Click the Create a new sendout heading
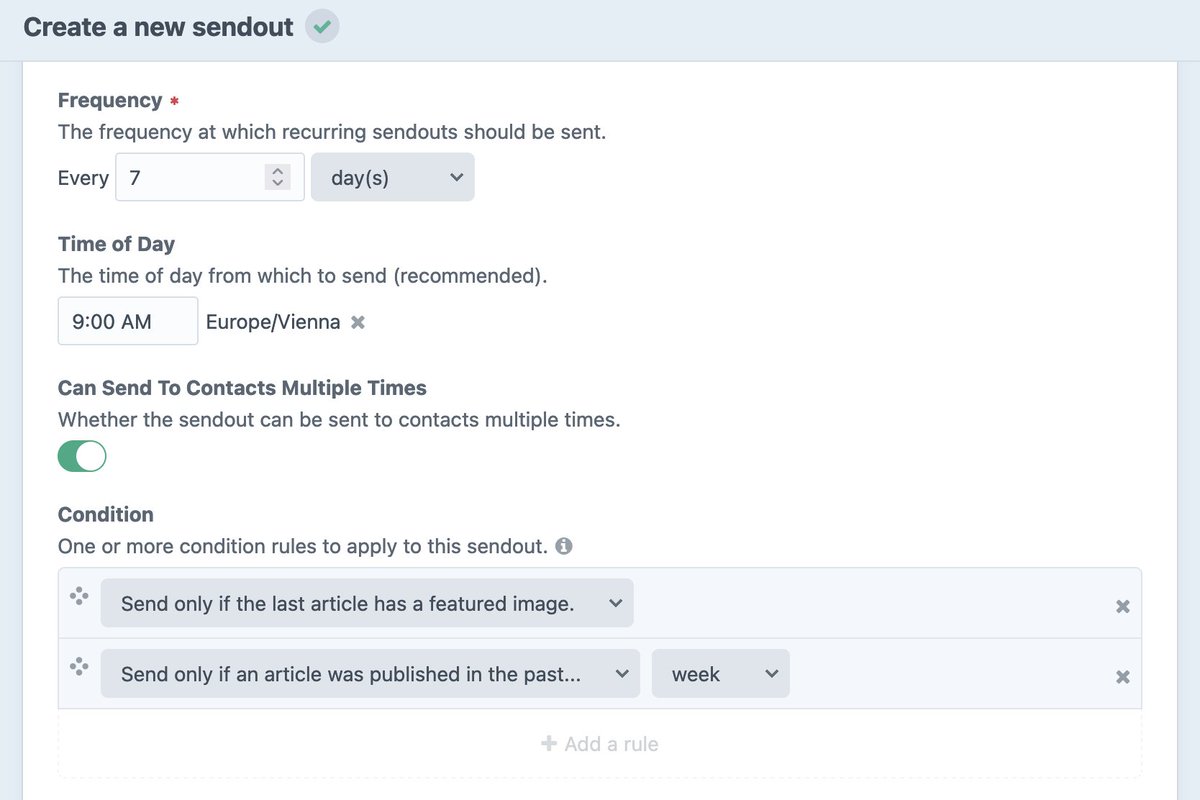The image size is (1200, 800). point(158,27)
